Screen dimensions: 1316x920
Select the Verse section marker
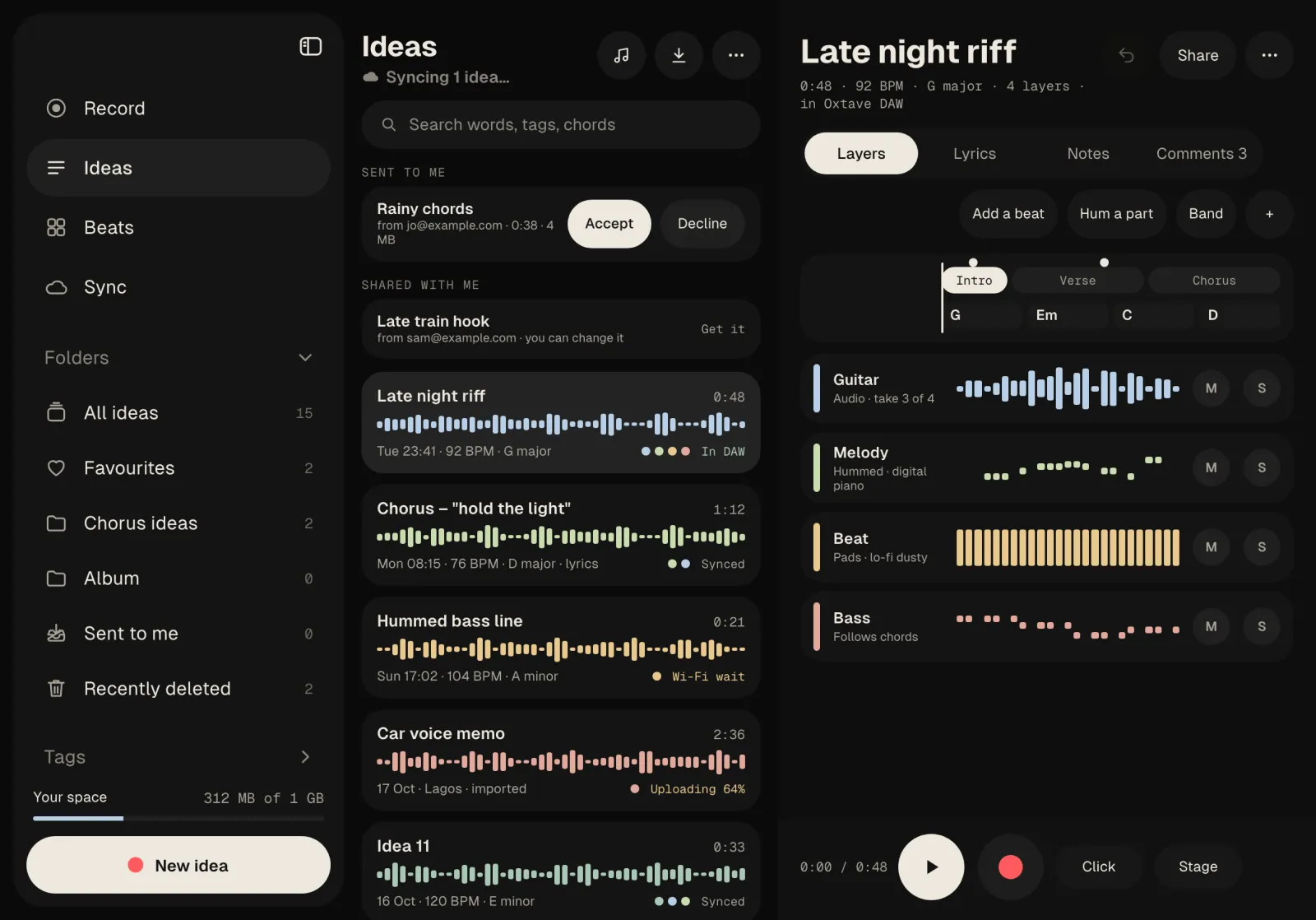coord(1077,281)
